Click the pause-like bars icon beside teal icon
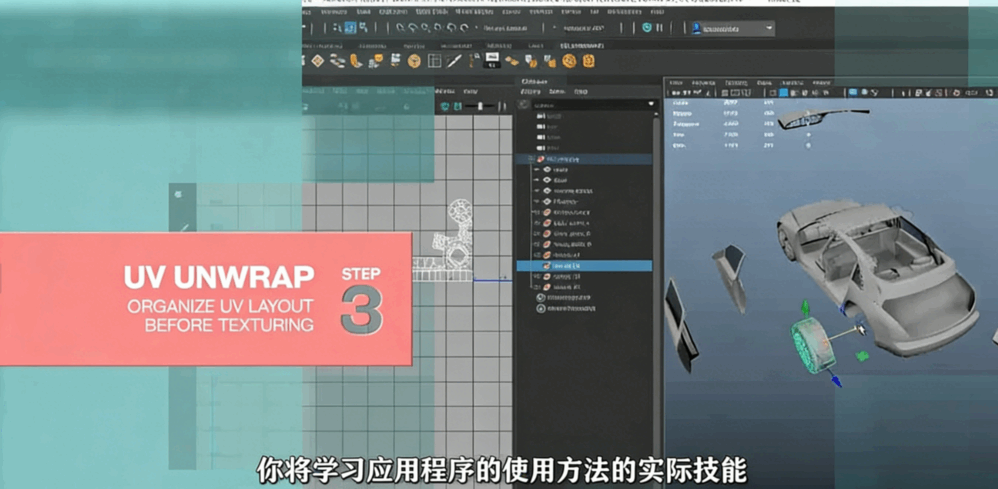The height and width of the screenshot is (489, 998). (659, 28)
